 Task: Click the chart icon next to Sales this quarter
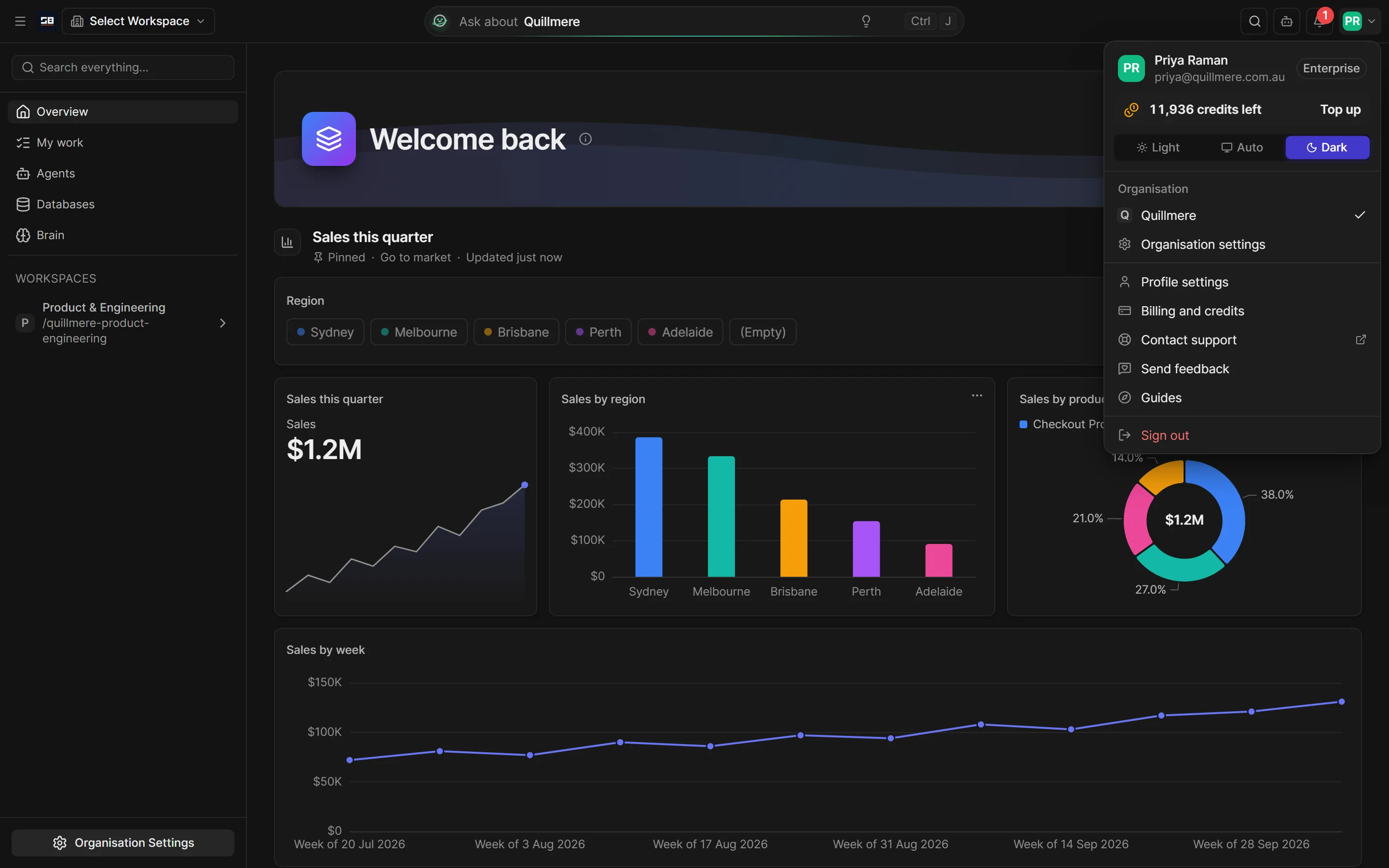click(x=287, y=242)
